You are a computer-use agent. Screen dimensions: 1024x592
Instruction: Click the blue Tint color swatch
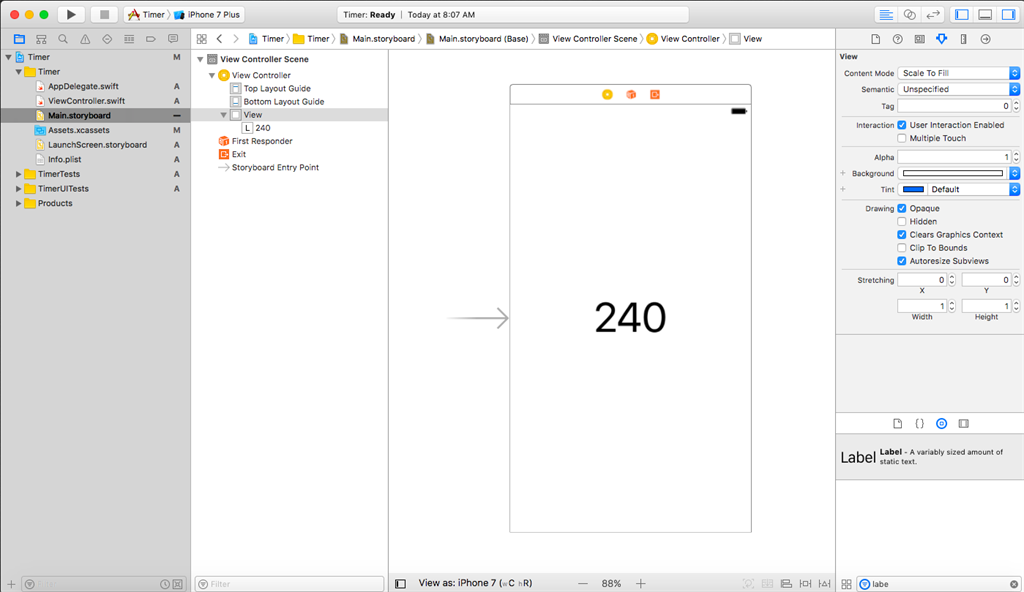tap(913, 189)
